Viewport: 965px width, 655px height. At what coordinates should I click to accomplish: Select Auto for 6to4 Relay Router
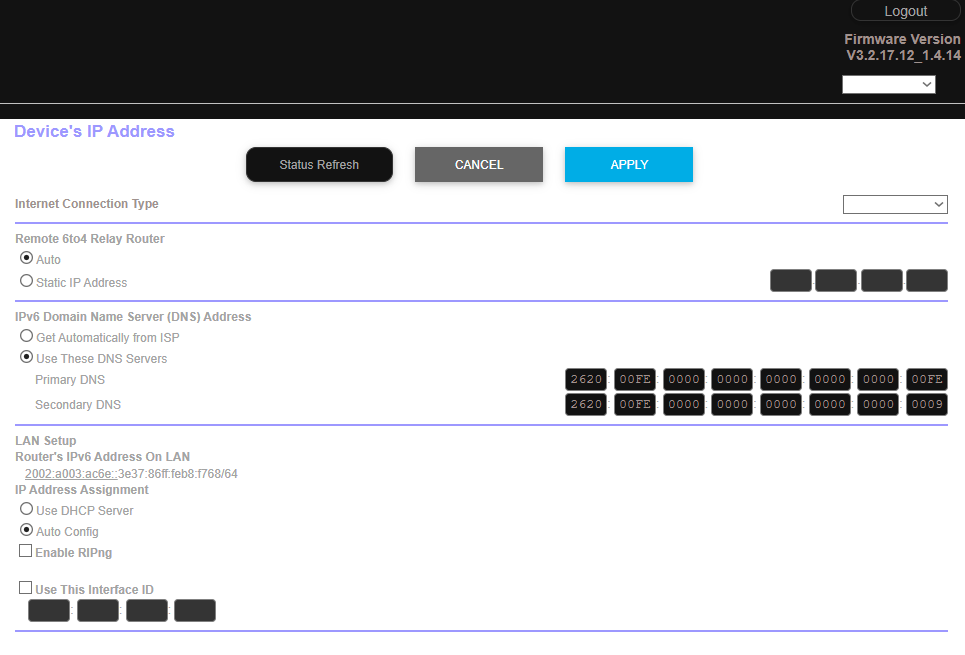[27, 259]
